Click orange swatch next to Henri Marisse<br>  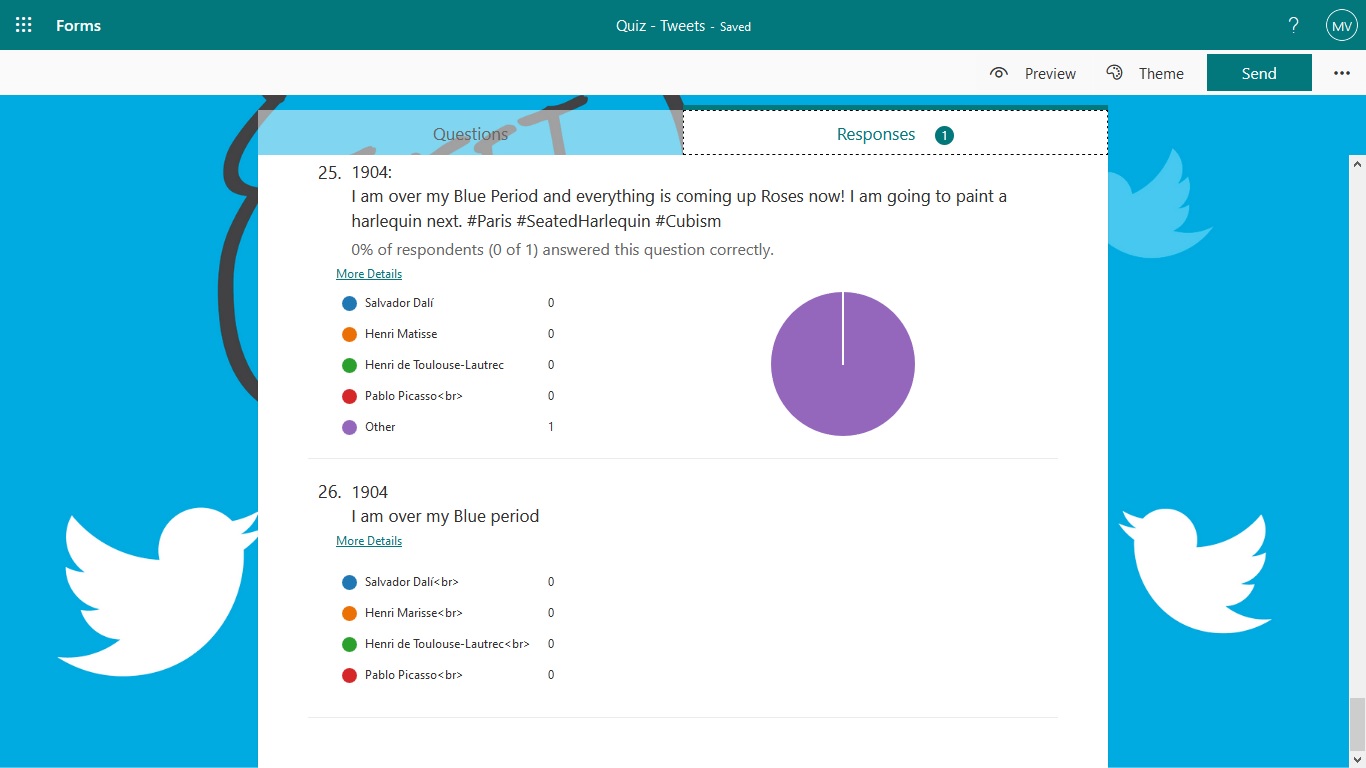pos(349,613)
